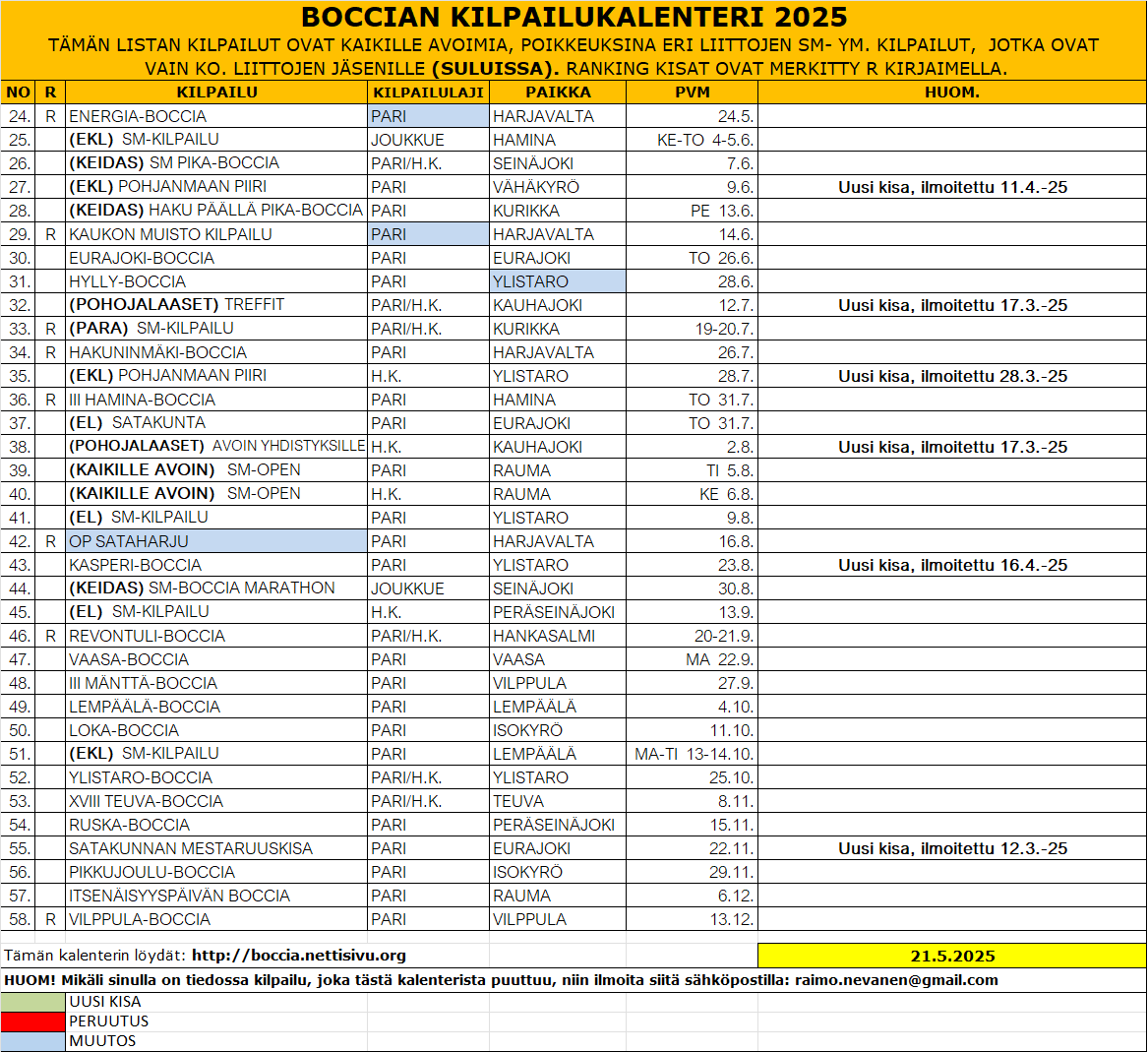Click the highlighted OP SATAHARJU cell
The image size is (1148, 1052).
click(216, 541)
